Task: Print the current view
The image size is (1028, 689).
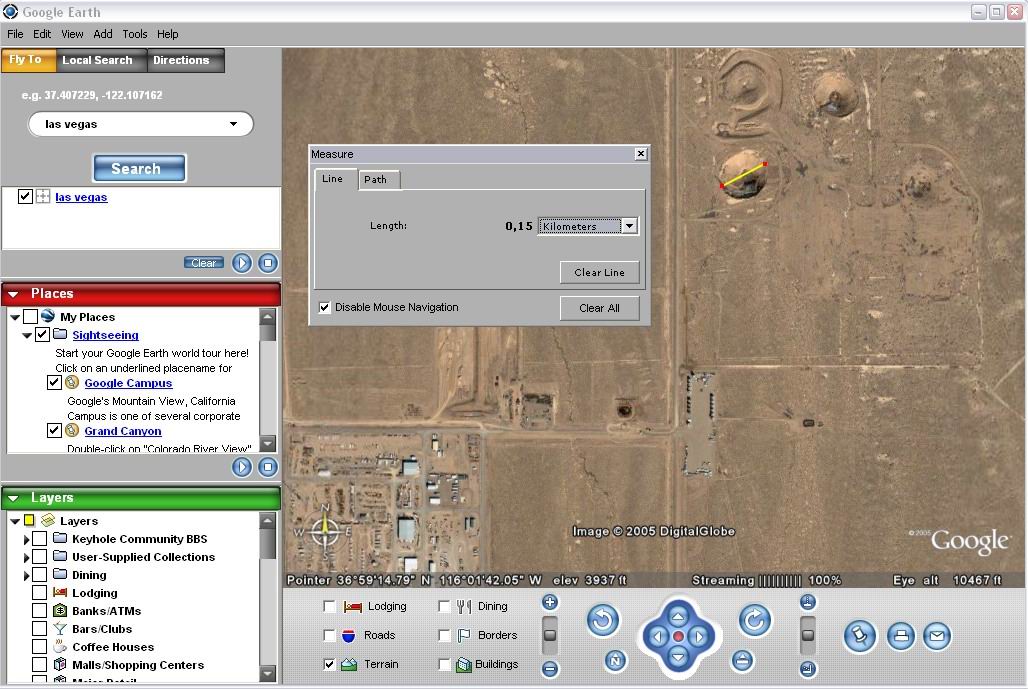Action: pyautogui.click(x=901, y=636)
